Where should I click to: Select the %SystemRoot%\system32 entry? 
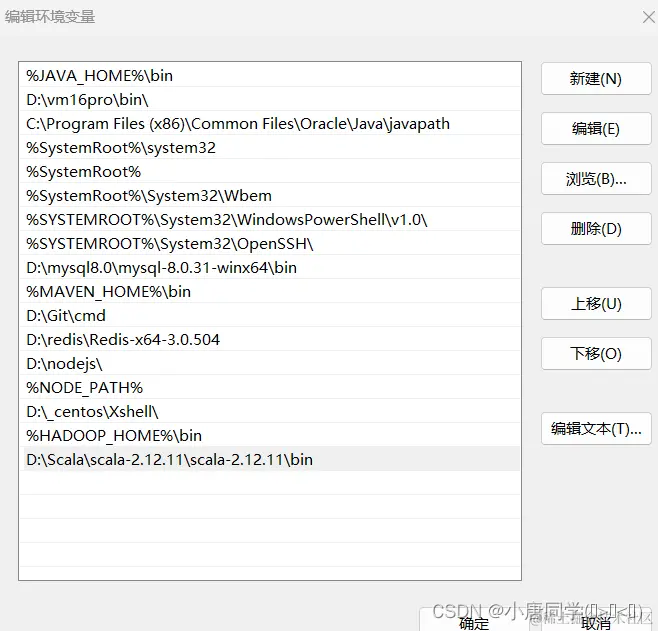pos(269,148)
